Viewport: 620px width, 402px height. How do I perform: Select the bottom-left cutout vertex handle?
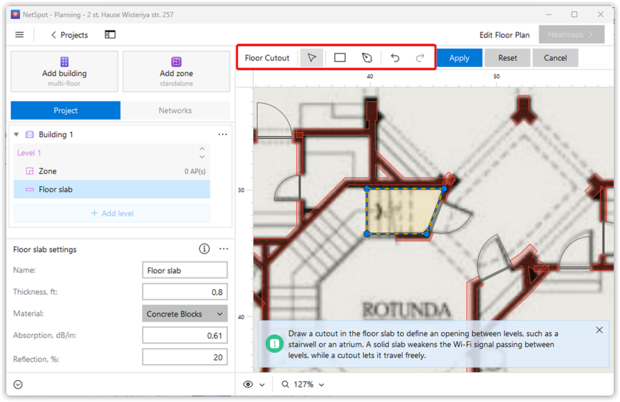pos(367,234)
